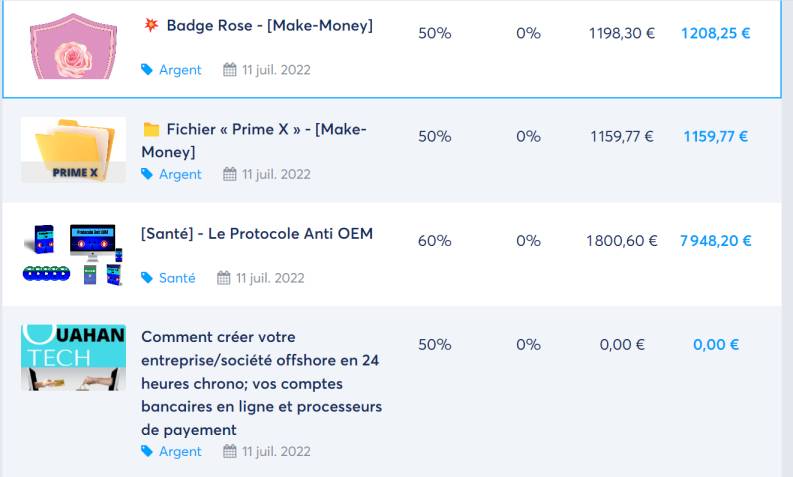Viewport: 793px width, 477px height.
Task: Open the Prime X folder thumbnail
Action: click(x=73, y=150)
